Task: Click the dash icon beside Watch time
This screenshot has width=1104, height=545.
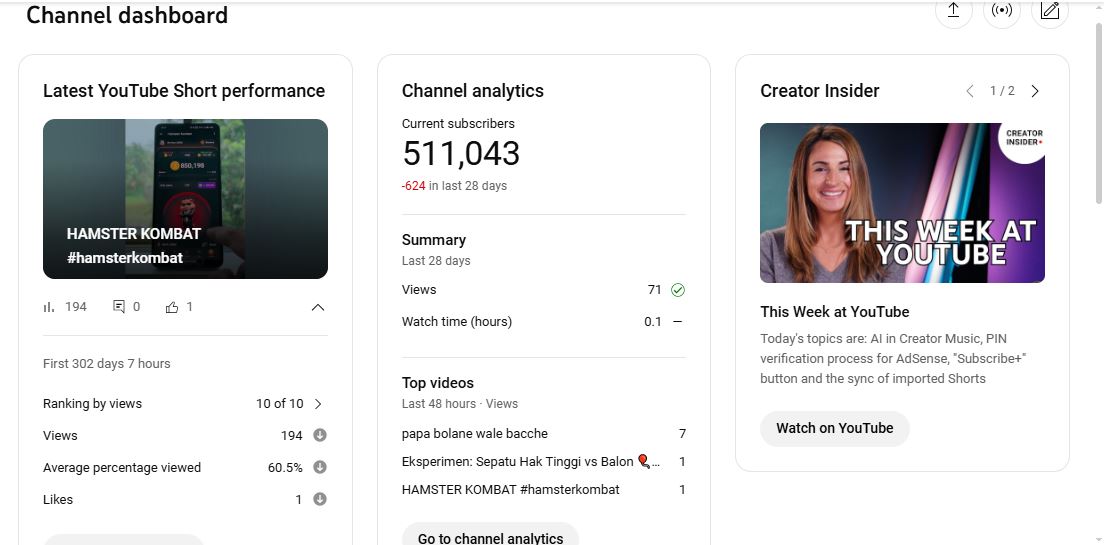Action: (x=677, y=322)
